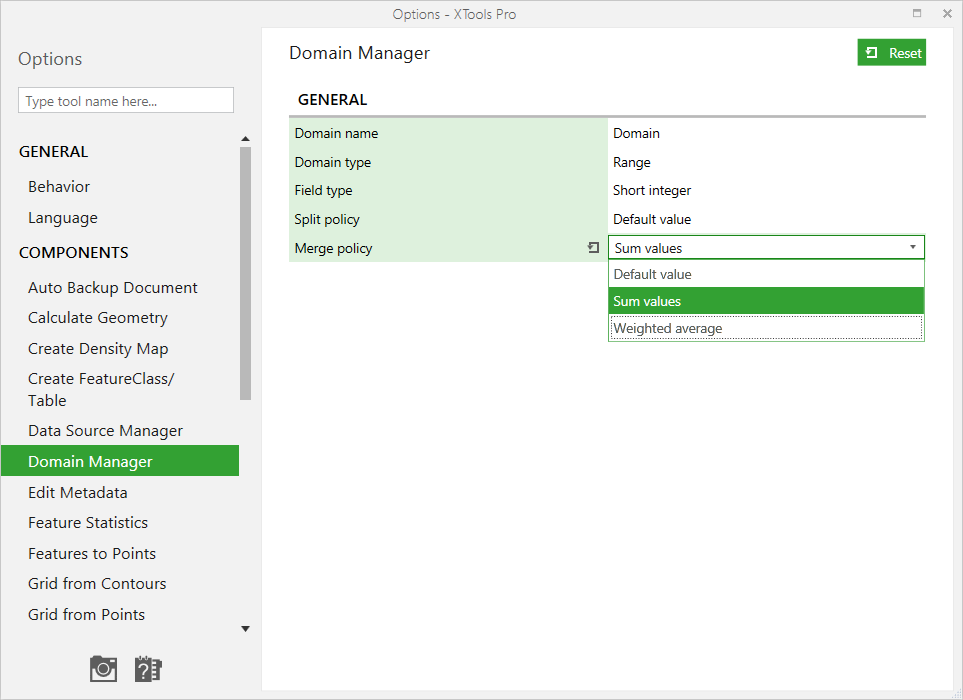Select Create Density Map component
The image size is (963, 700).
coord(98,349)
